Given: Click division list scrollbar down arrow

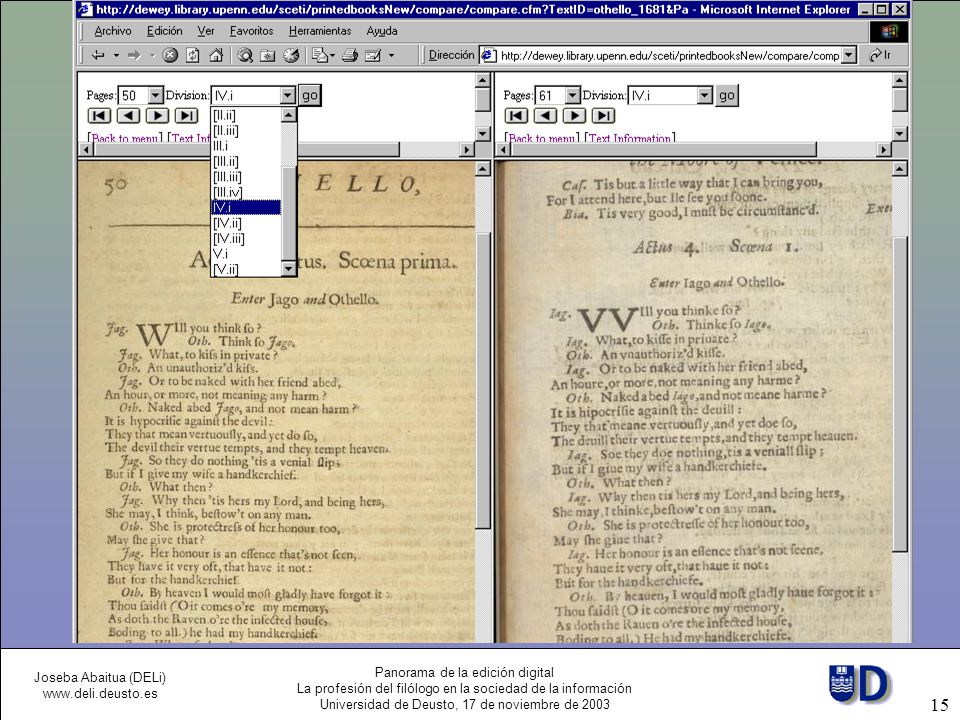Looking at the screenshot, I should (289, 269).
